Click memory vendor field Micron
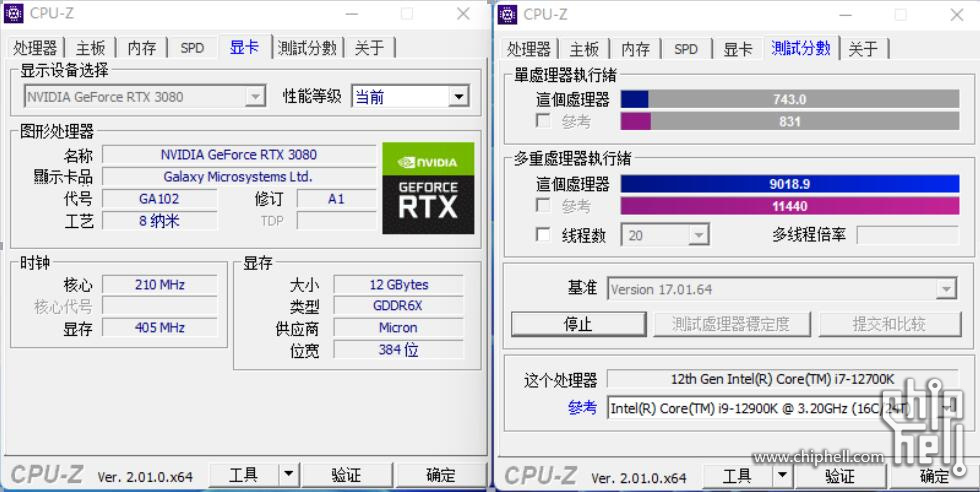980x492 pixels. [x=399, y=328]
